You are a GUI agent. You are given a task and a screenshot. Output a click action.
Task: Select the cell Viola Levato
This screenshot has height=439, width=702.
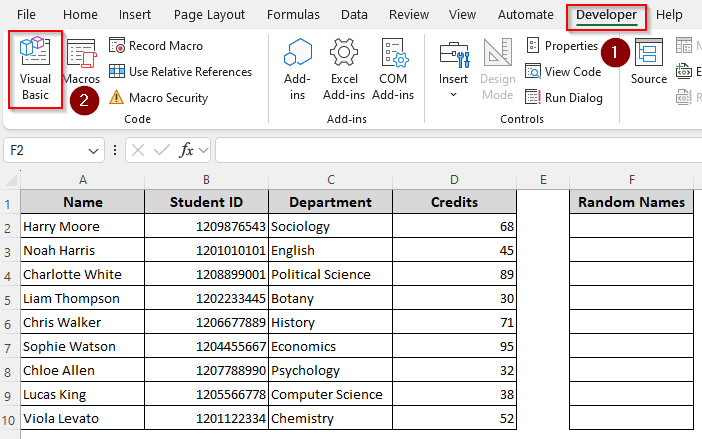(83, 418)
